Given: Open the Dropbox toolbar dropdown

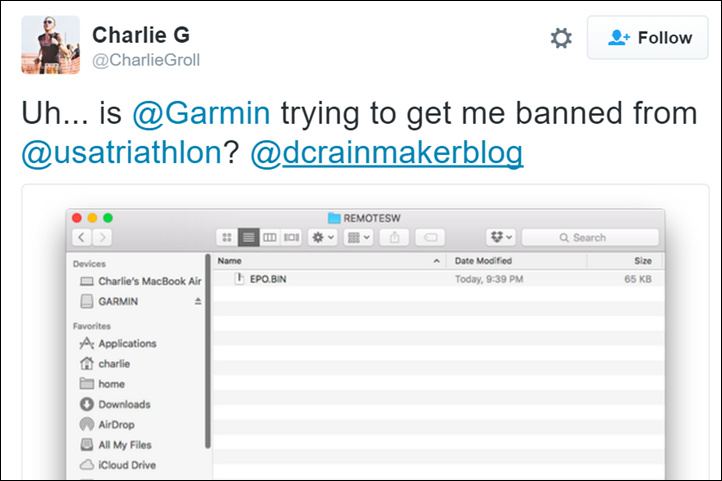Looking at the screenshot, I should point(501,238).
